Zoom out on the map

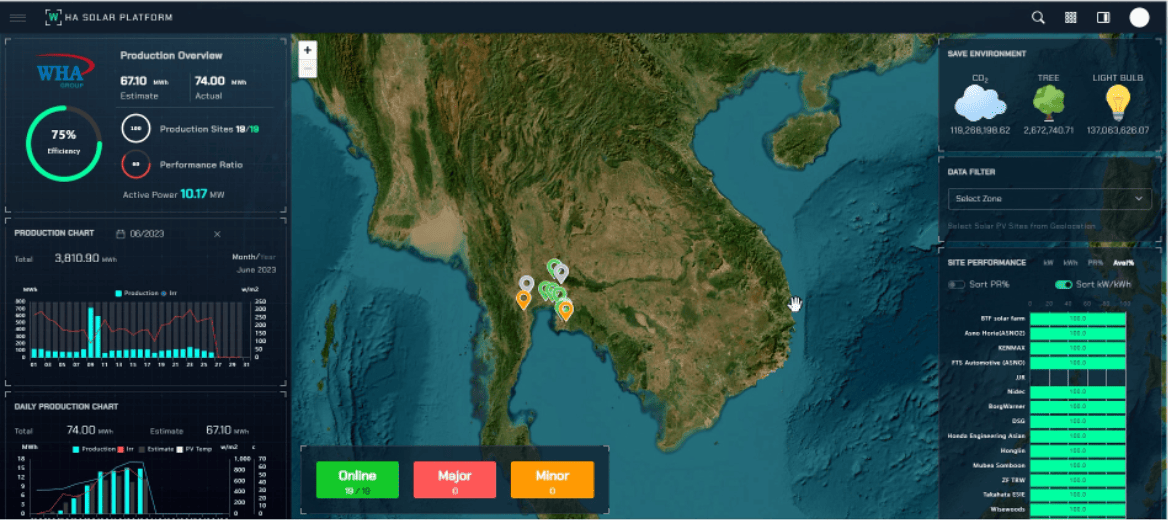[307, 69]
